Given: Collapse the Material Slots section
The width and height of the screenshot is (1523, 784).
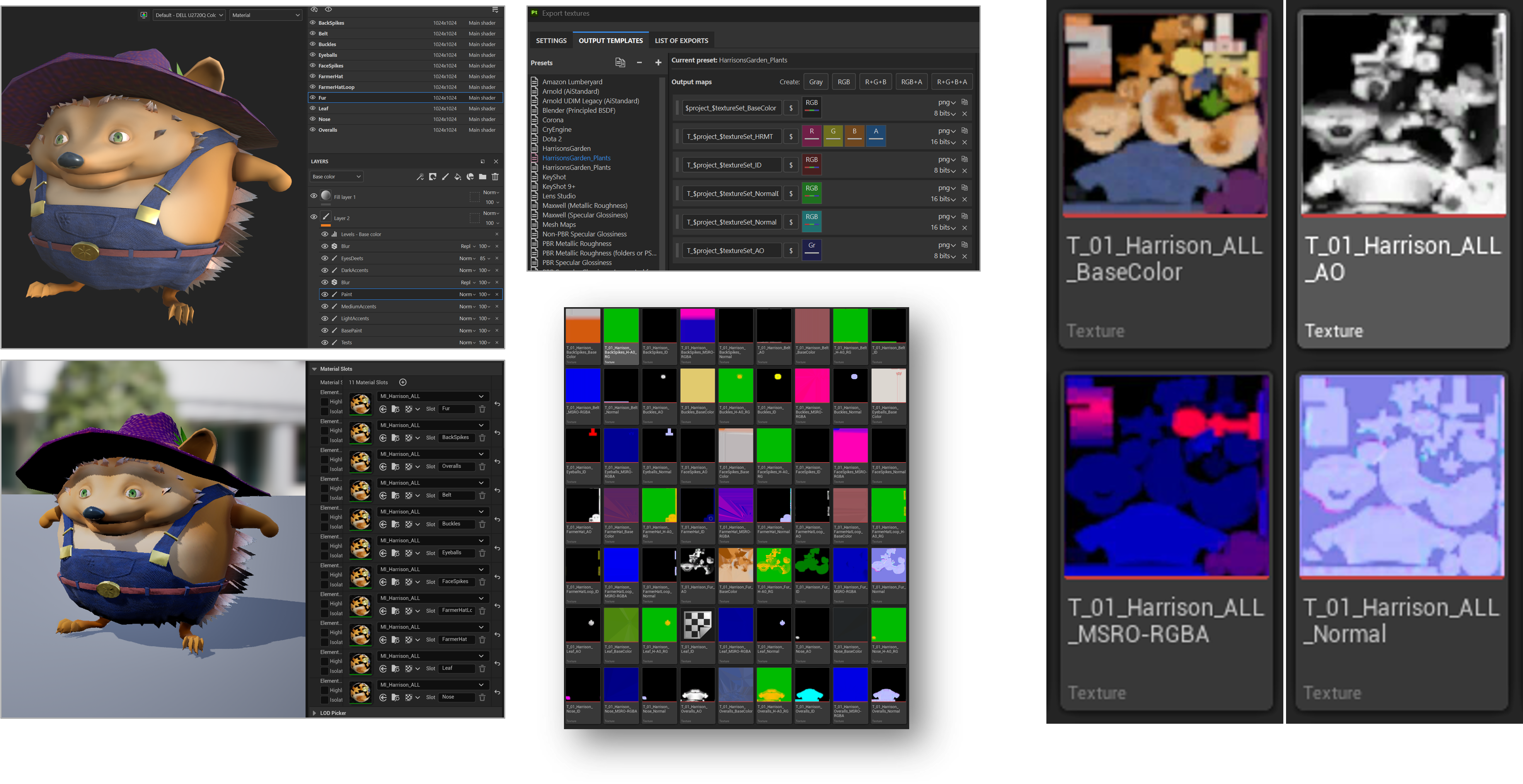Looking at the screenshot, I should coord(315,369).
